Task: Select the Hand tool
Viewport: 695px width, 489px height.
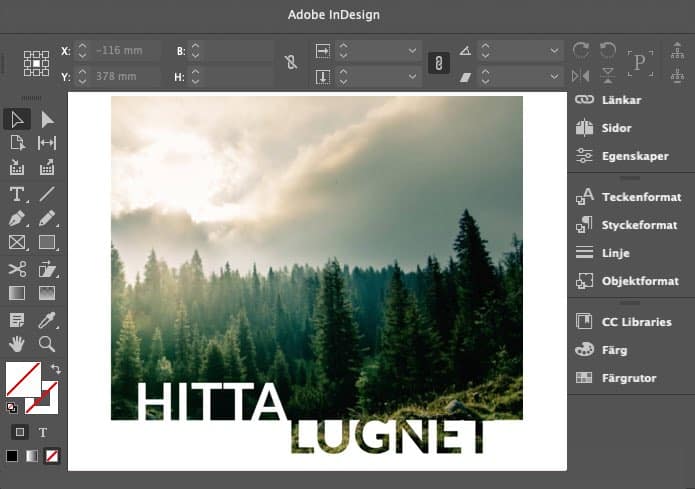Action: (17, 344)
